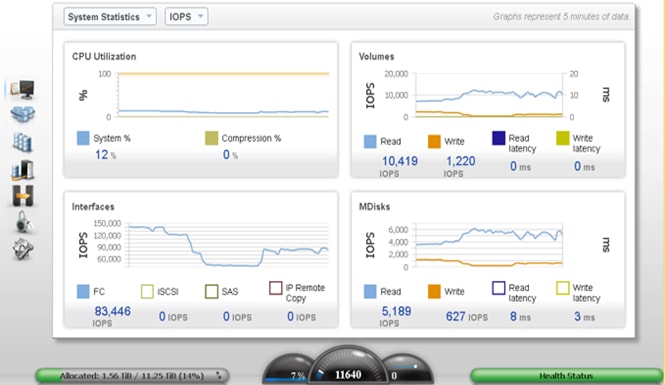Click the Interfaces panel heading
This screenshot has height=385, width=665.
(93, 206)
